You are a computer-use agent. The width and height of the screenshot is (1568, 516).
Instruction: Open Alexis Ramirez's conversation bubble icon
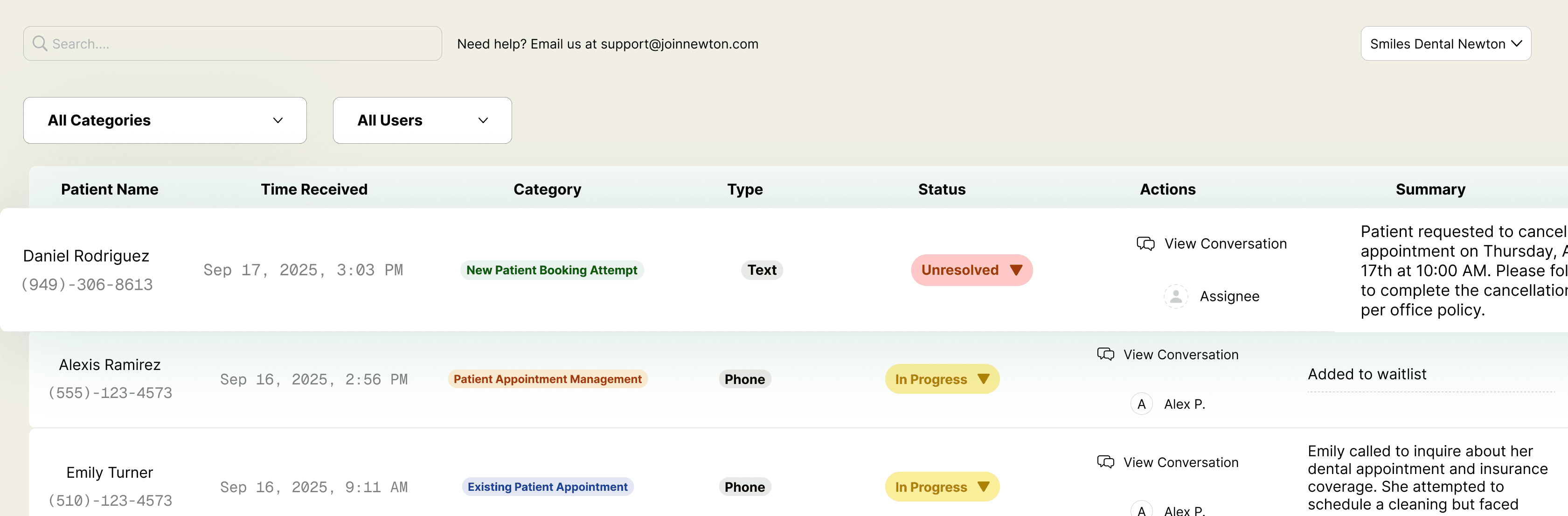tap(1105, 355)
